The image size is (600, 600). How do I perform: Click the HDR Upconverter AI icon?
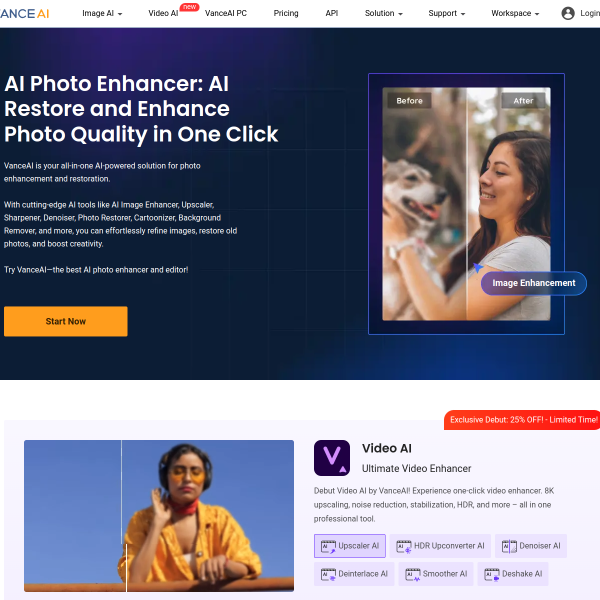pos(404,546)
